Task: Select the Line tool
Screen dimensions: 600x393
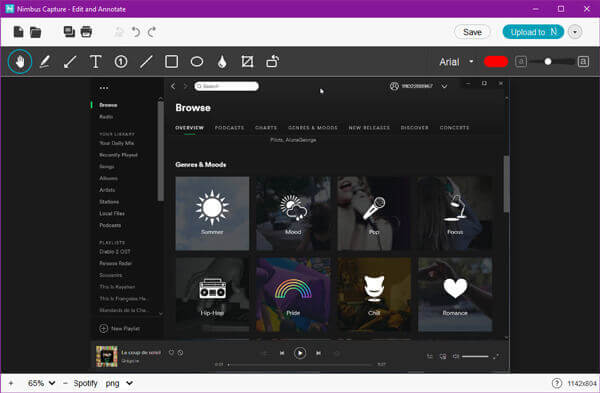Action: point(146,62)
